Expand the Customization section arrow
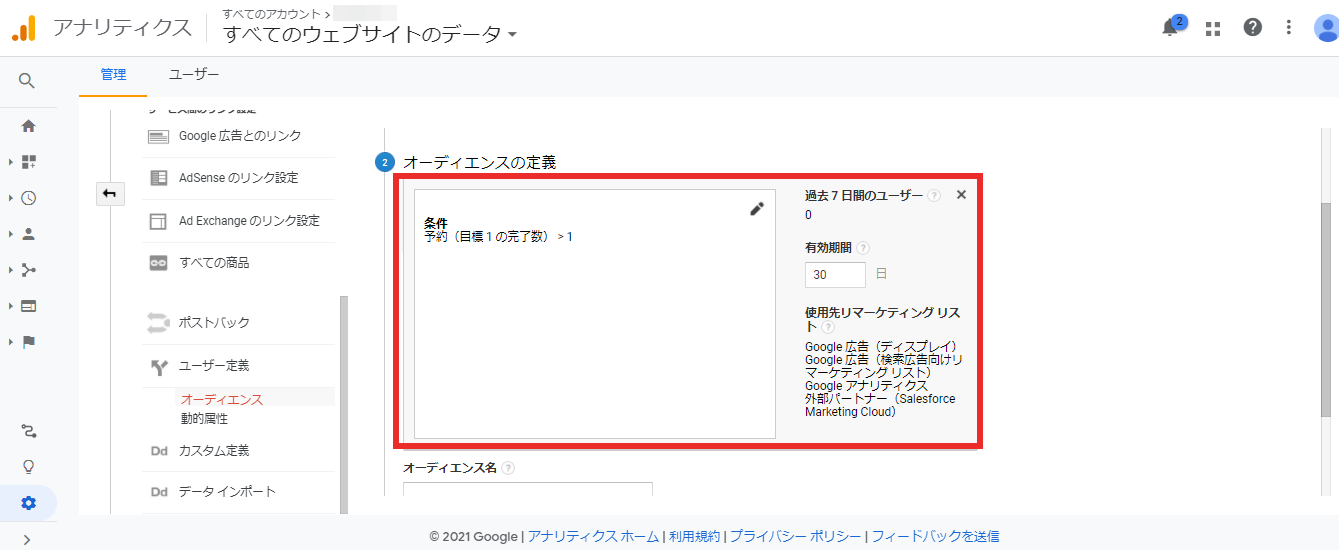This screenshot has width=1339, height=550. tap(11, 162)
